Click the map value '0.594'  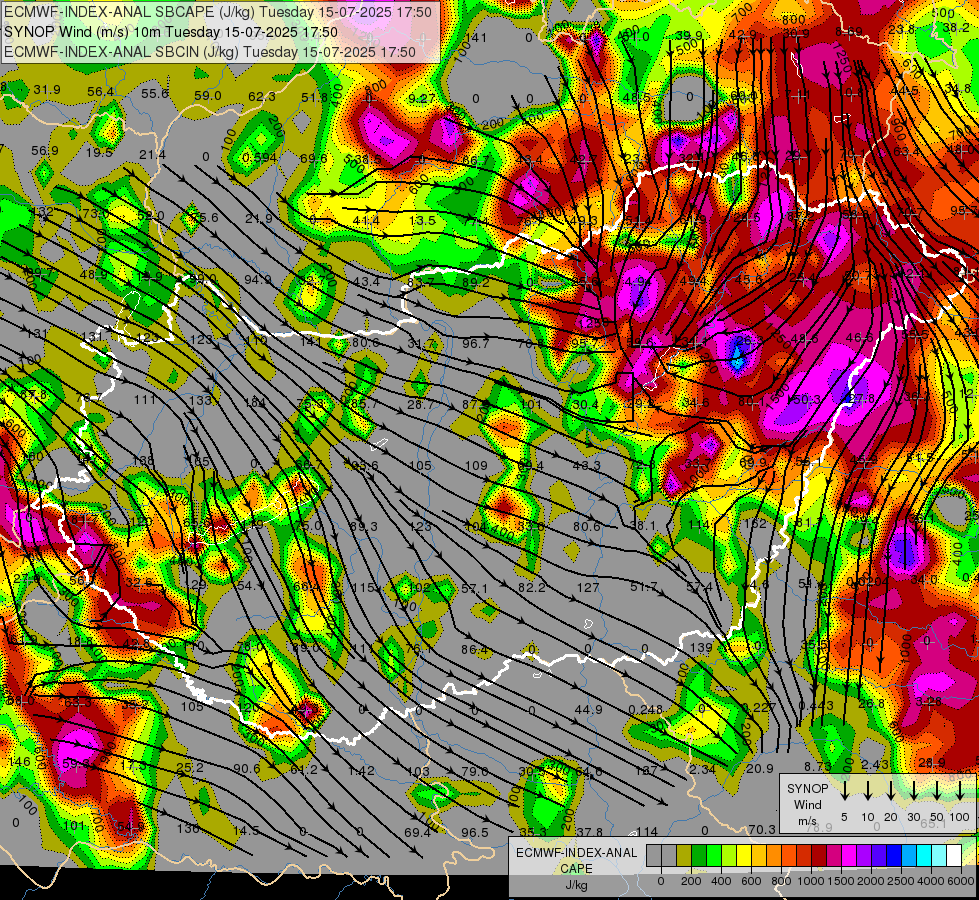coord(260,157)
